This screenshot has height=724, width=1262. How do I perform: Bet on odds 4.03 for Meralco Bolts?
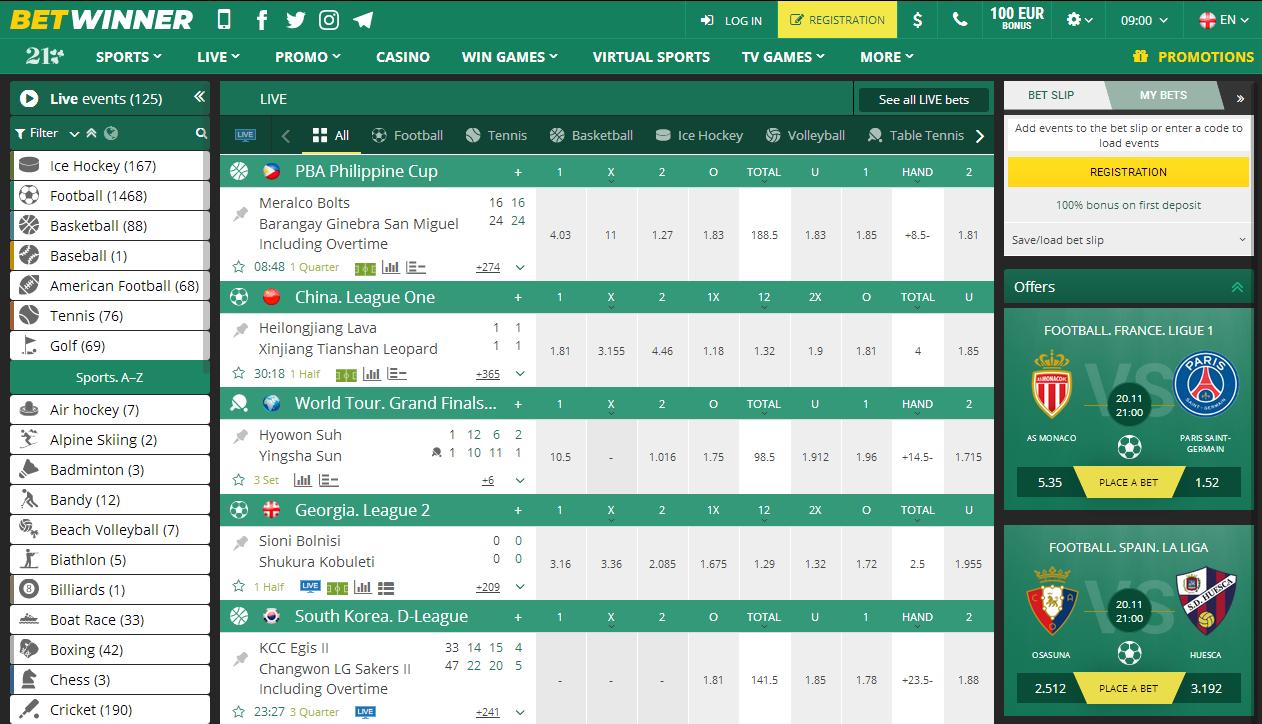click(560, 235)
